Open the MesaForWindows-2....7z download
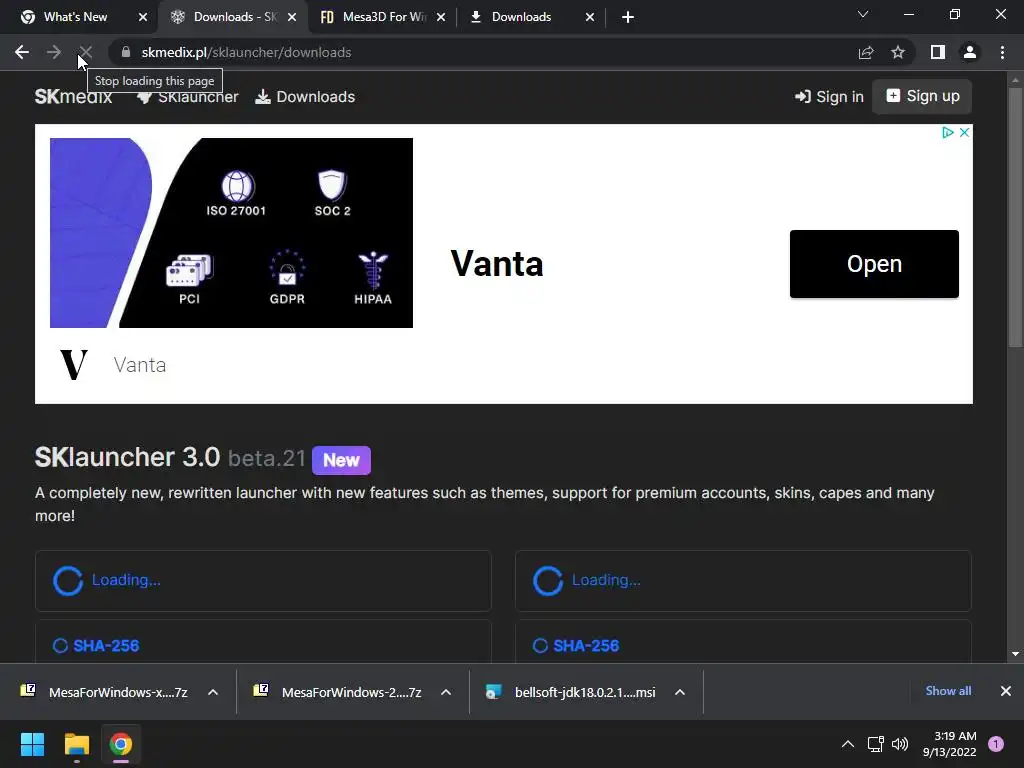This screenshot has height=768, width=1024. 338,692
